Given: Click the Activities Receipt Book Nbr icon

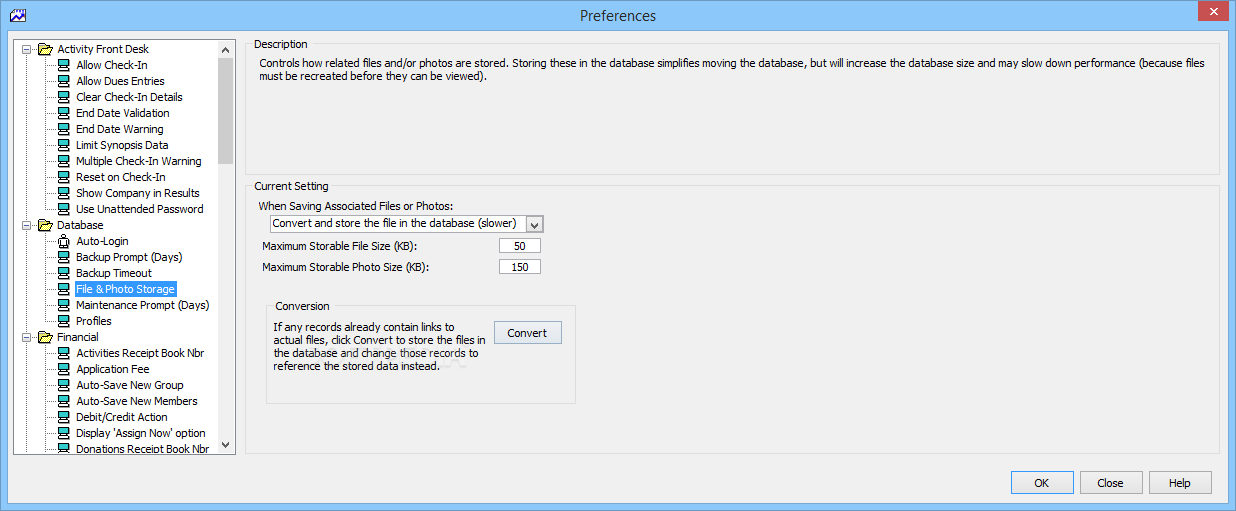Looking at the screenshot, I should click(x=63, y=353).
